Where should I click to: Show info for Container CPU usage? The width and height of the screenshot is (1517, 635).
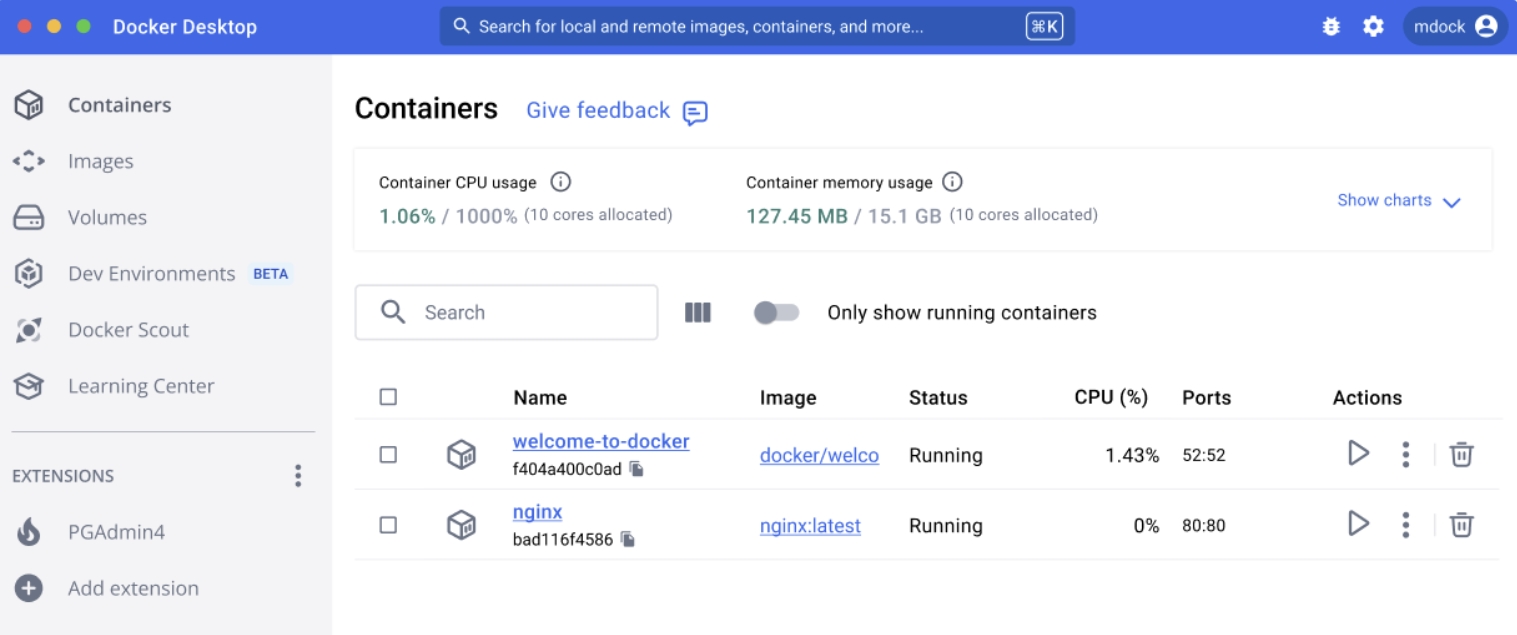click(561, 182)
